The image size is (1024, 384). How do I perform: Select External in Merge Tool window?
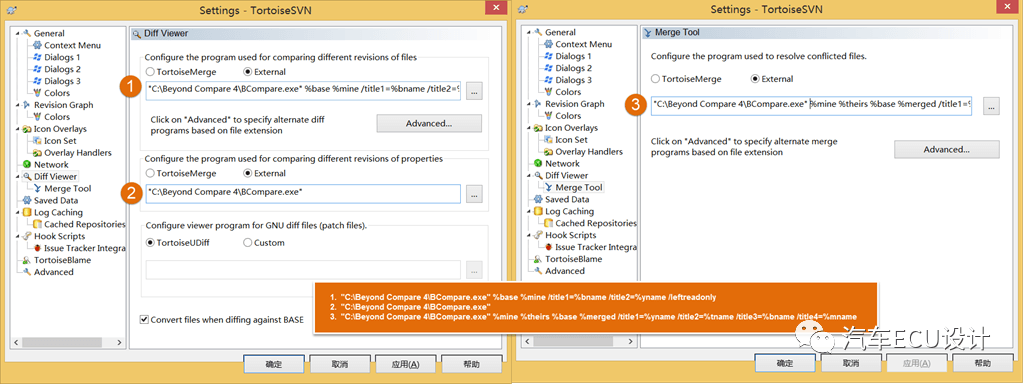(756, 79)
